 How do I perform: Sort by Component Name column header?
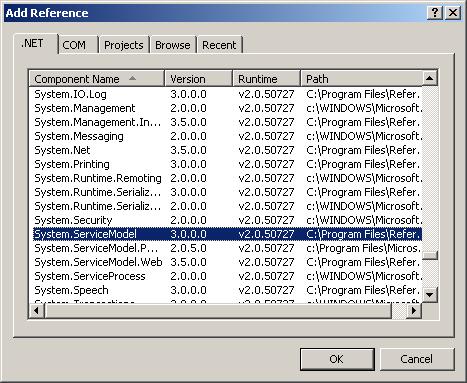point(97,79)
